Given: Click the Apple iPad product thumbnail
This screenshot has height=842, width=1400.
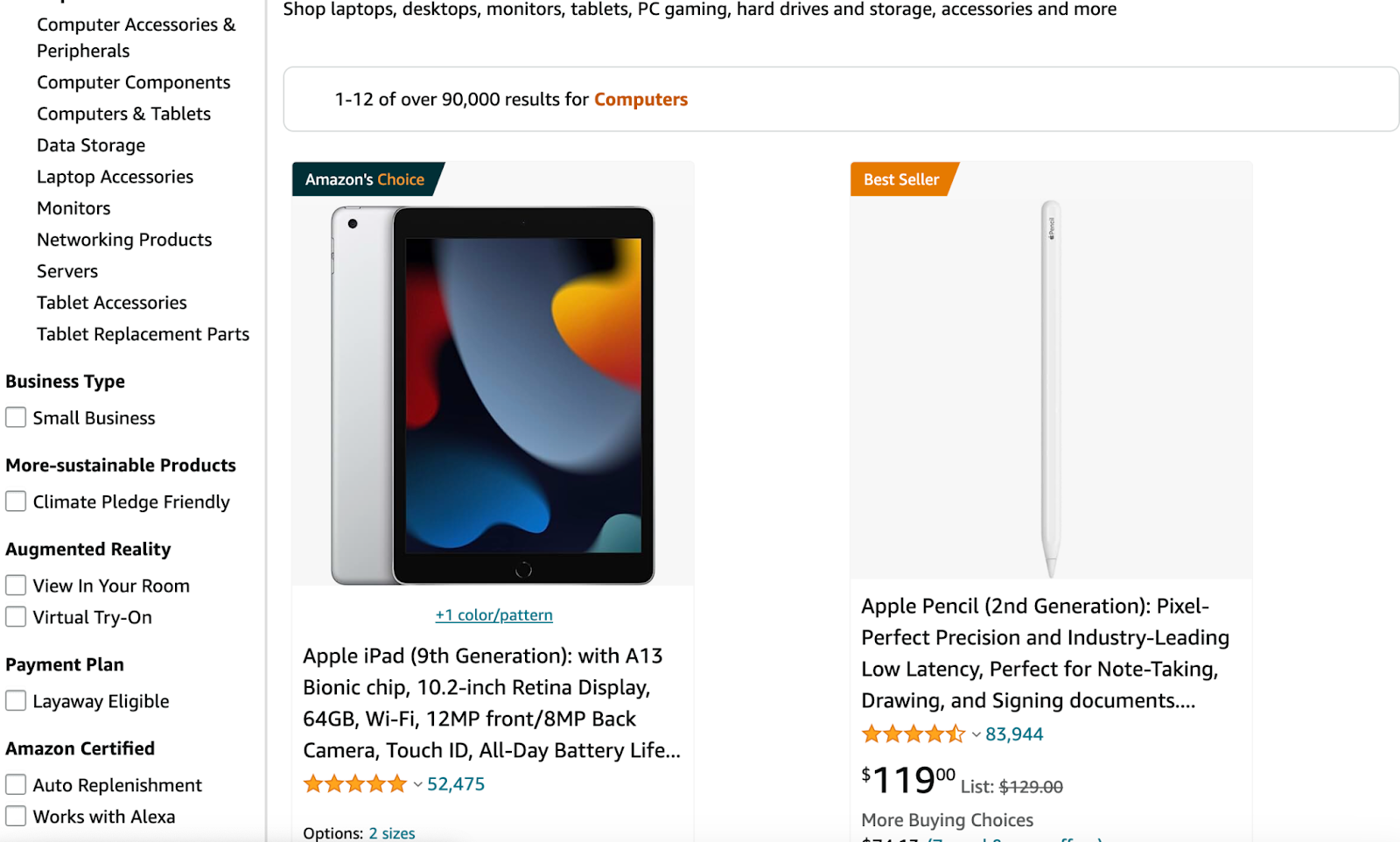Looking at the screenshot, I should (x=493, y=394).
